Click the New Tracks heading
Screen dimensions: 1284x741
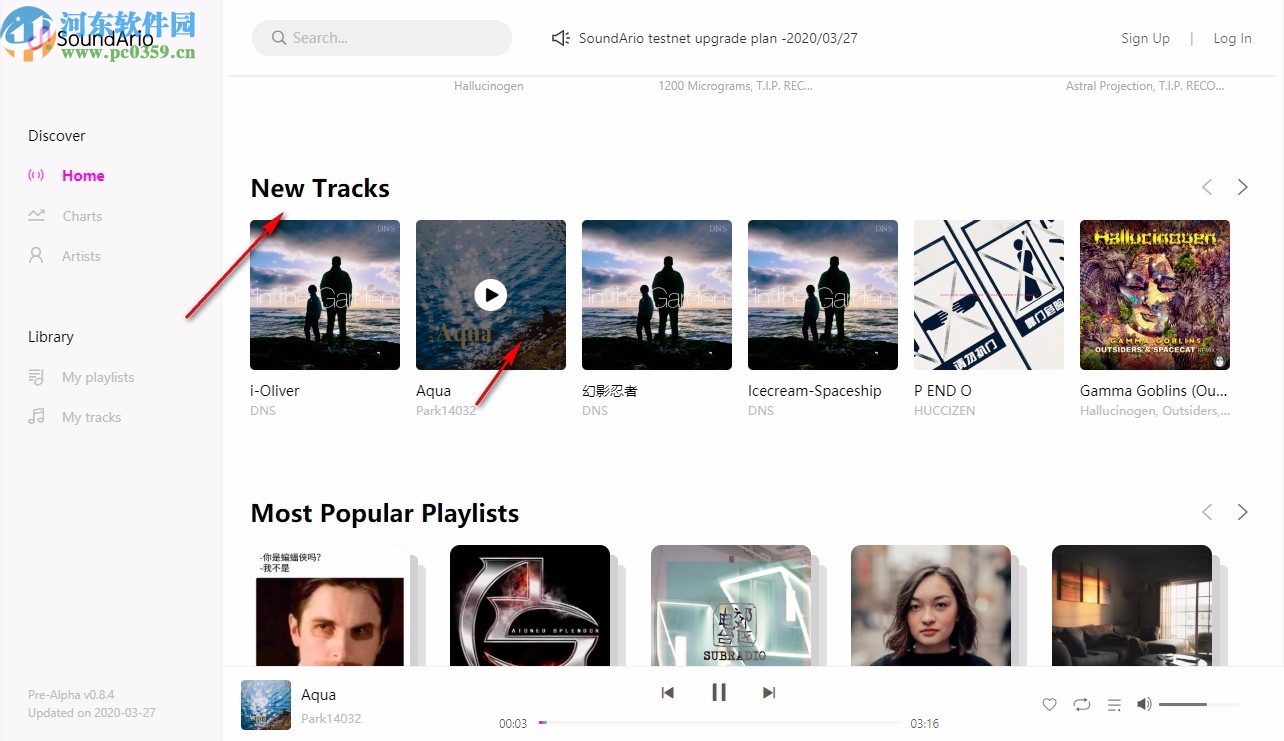(x=320, y=188)
